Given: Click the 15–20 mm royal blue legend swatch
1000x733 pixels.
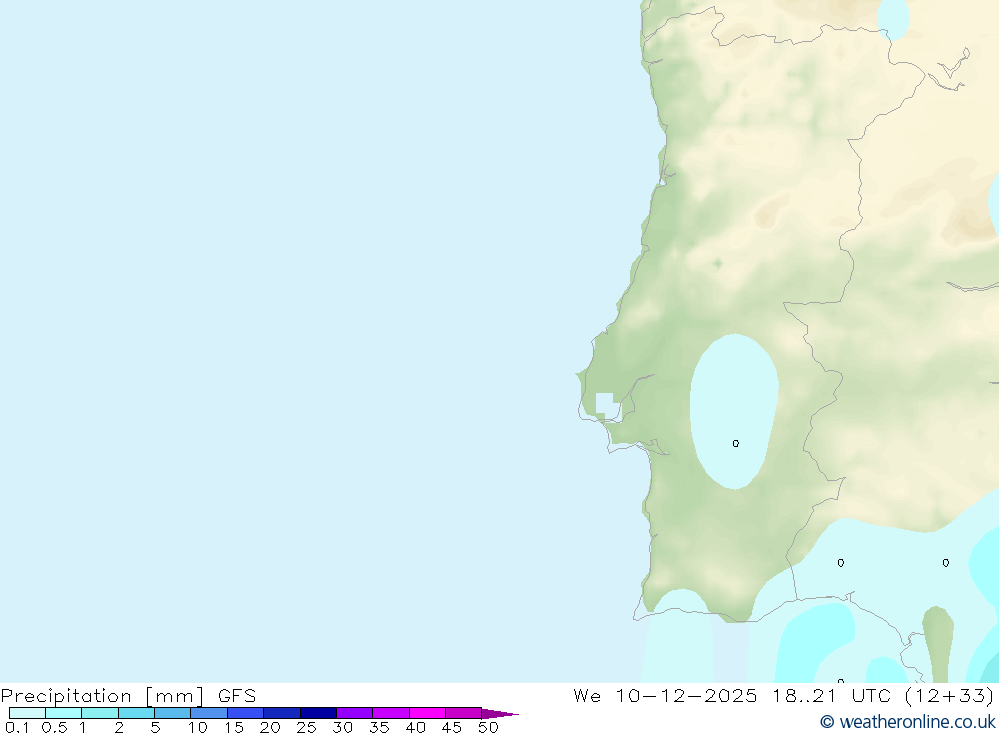Looking at the screenshot, I should coord(246,713).
